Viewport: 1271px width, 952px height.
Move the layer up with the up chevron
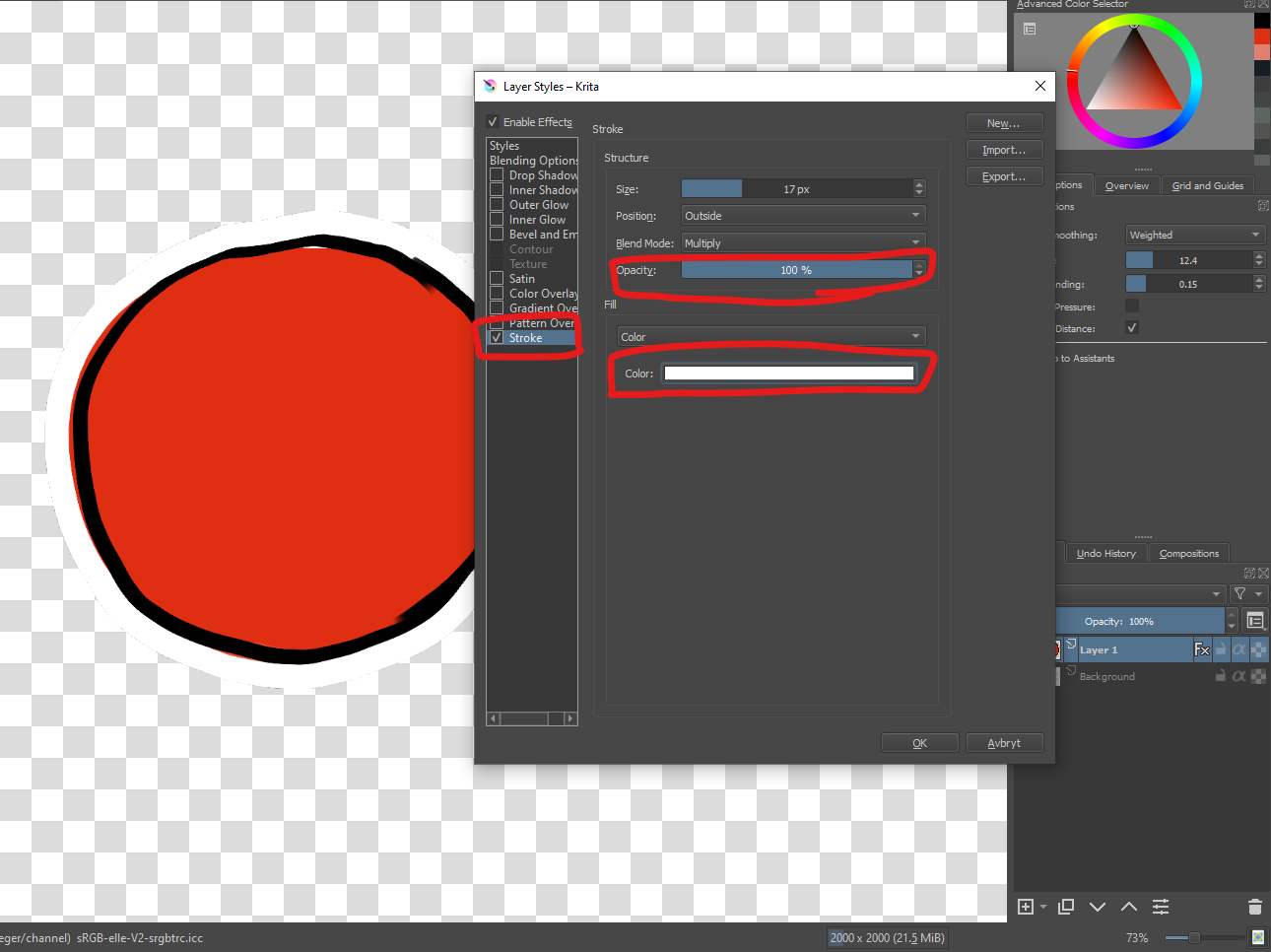pyautogui.click(x=1129, y=907)
